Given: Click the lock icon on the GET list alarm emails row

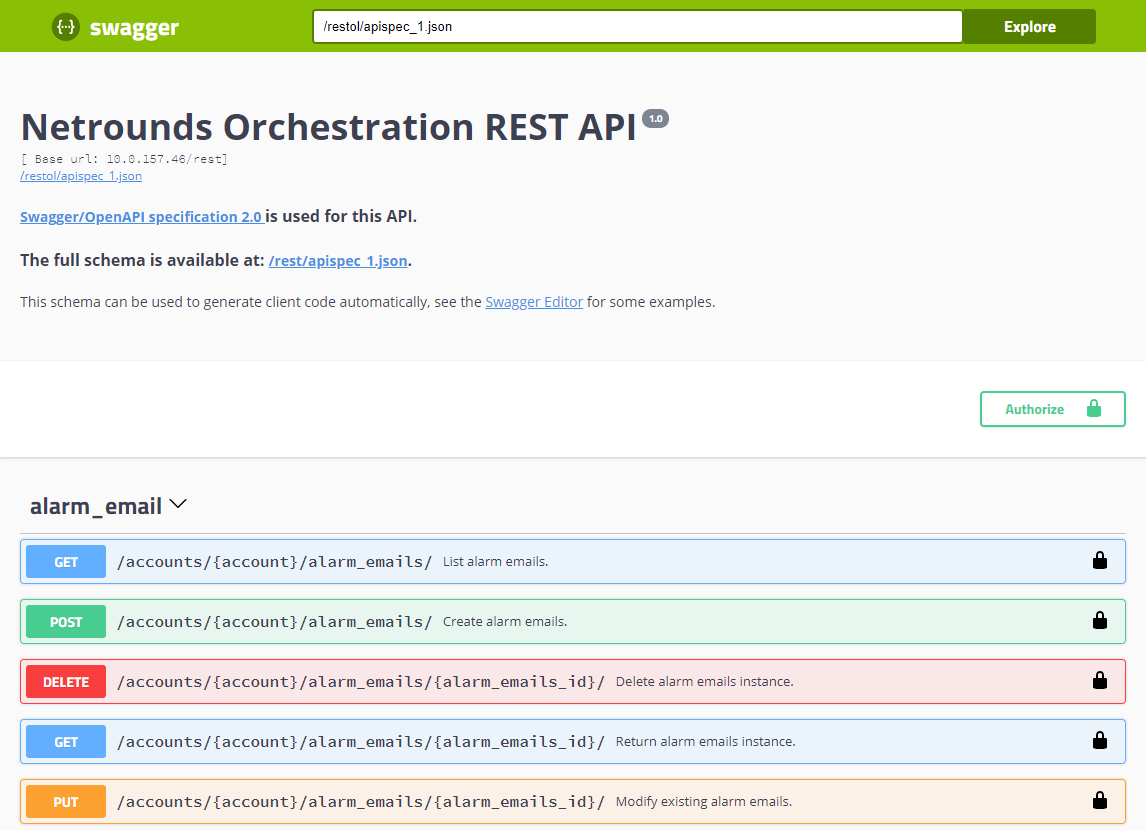Looking at the screenshot, I should [1100, 561].
